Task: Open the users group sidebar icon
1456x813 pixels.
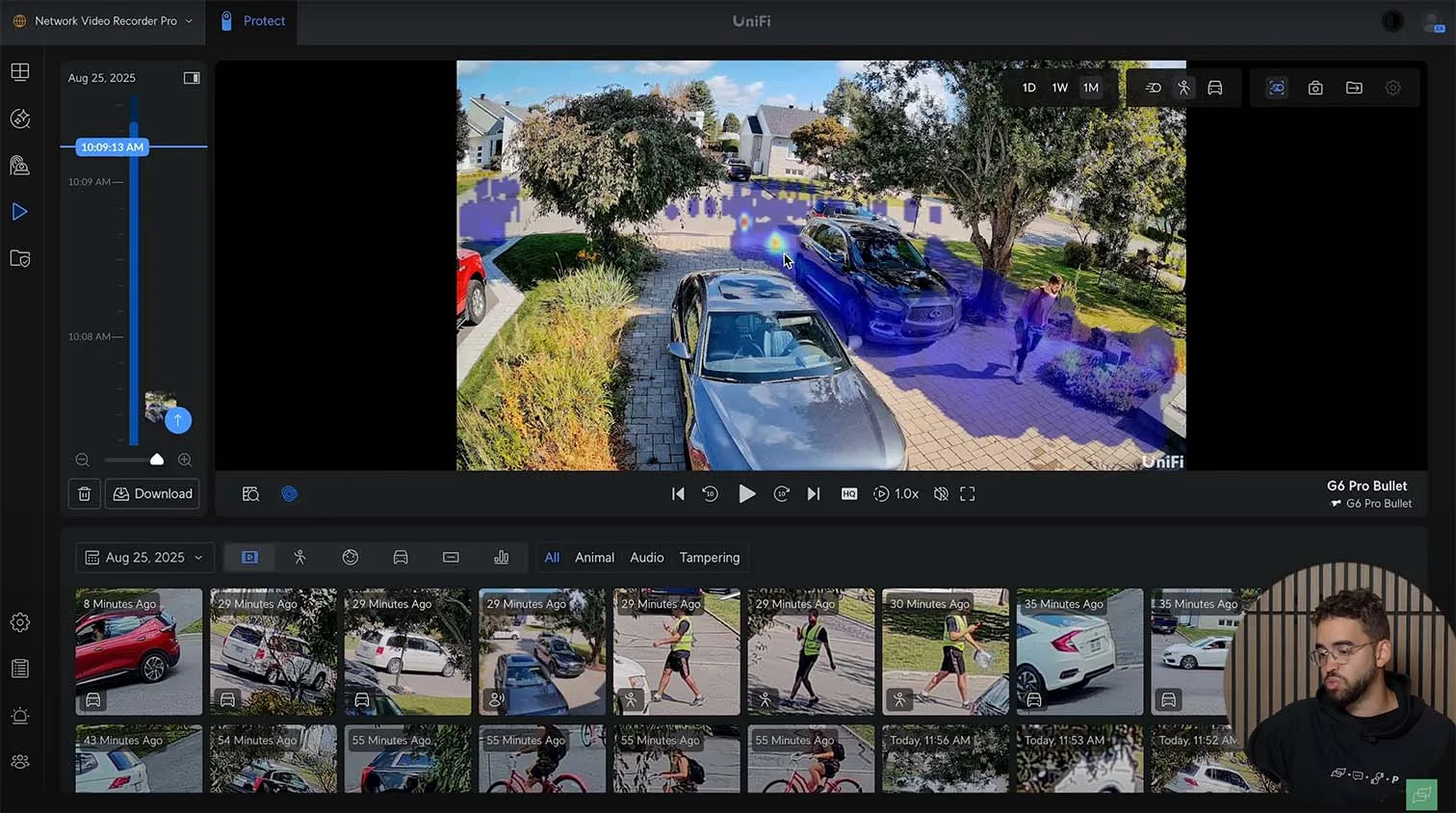Action: point(20,762)
